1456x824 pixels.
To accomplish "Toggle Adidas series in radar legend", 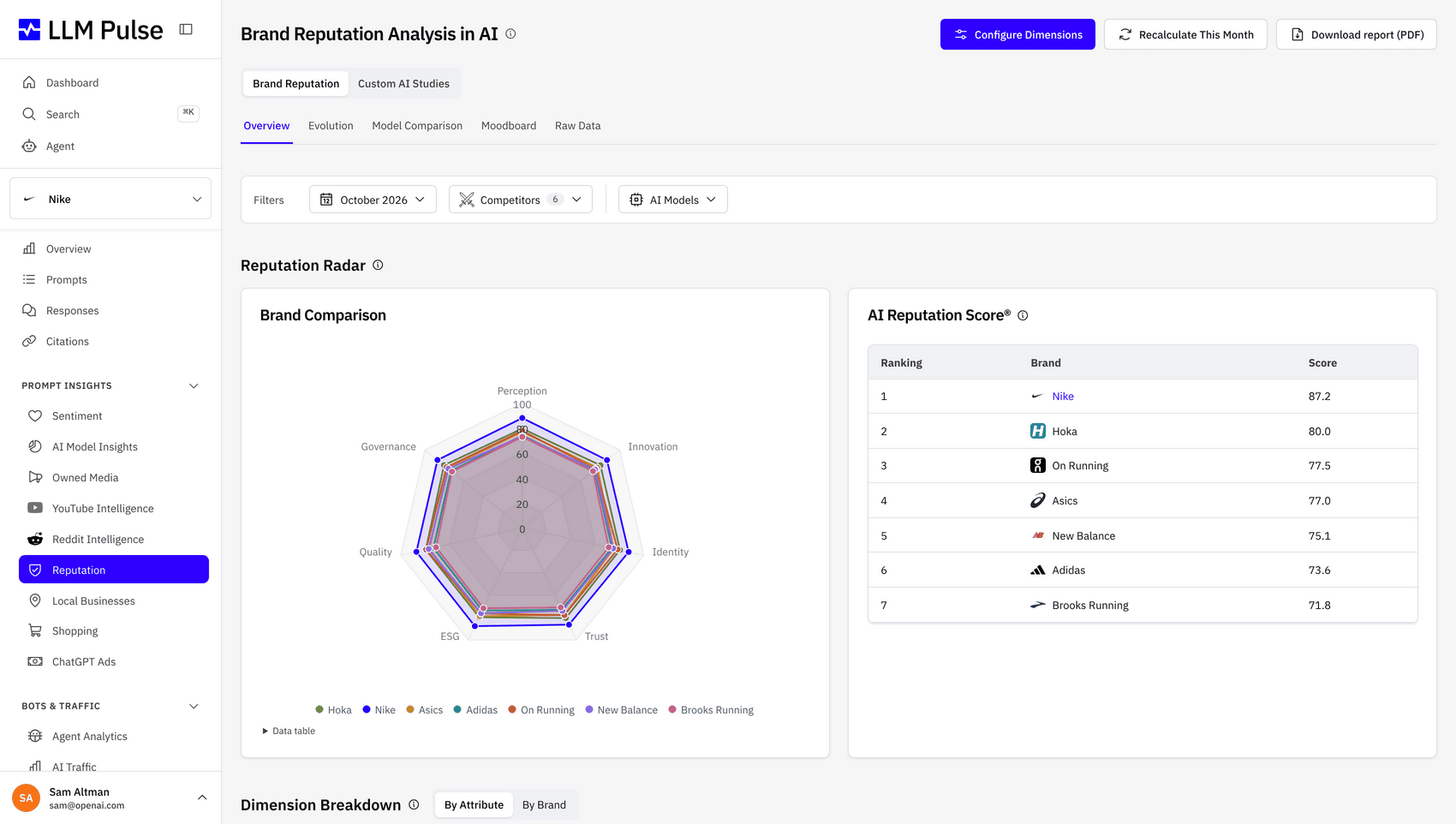I will (475, 709).
